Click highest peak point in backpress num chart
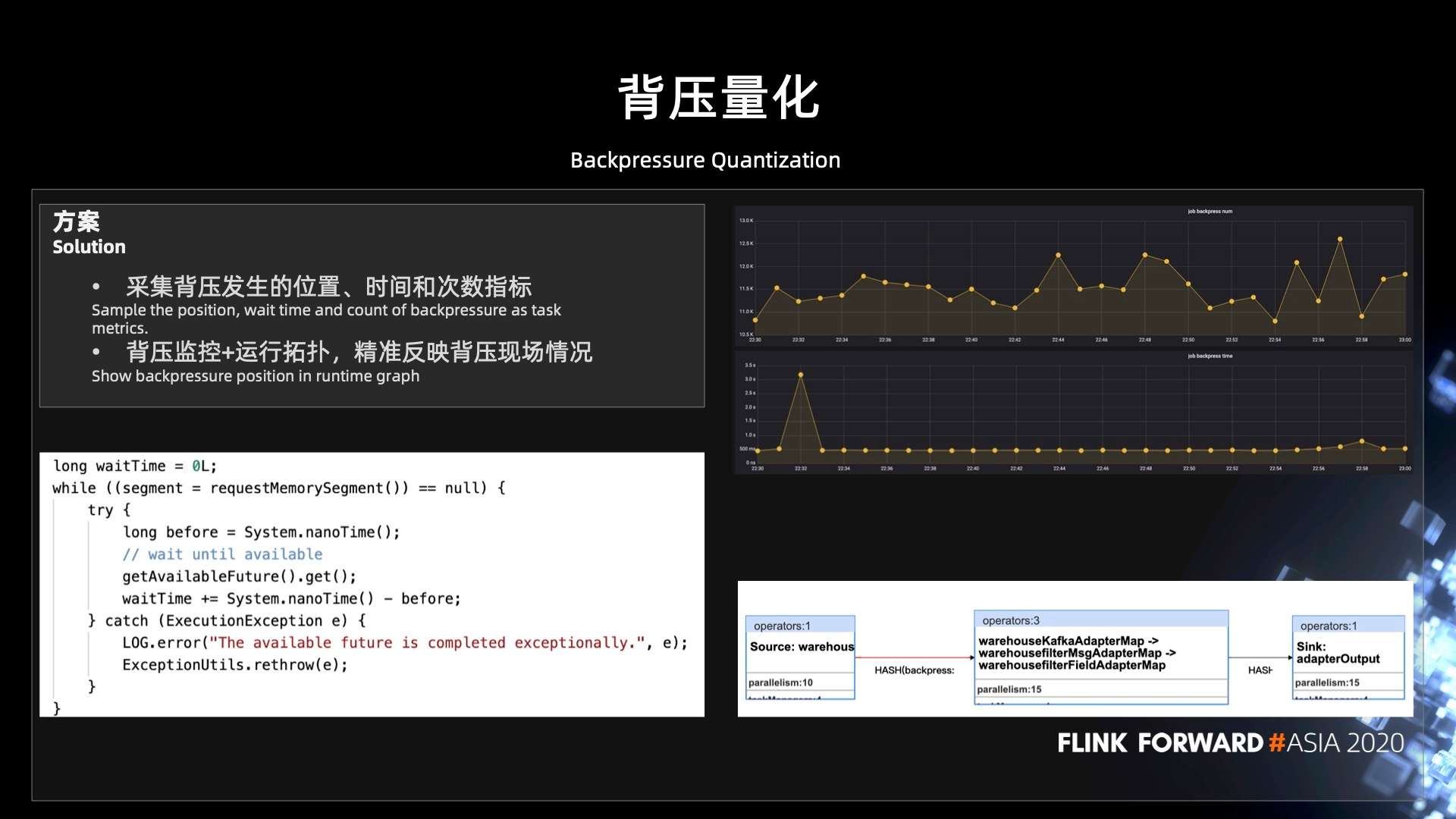 tap(1340, 239)
